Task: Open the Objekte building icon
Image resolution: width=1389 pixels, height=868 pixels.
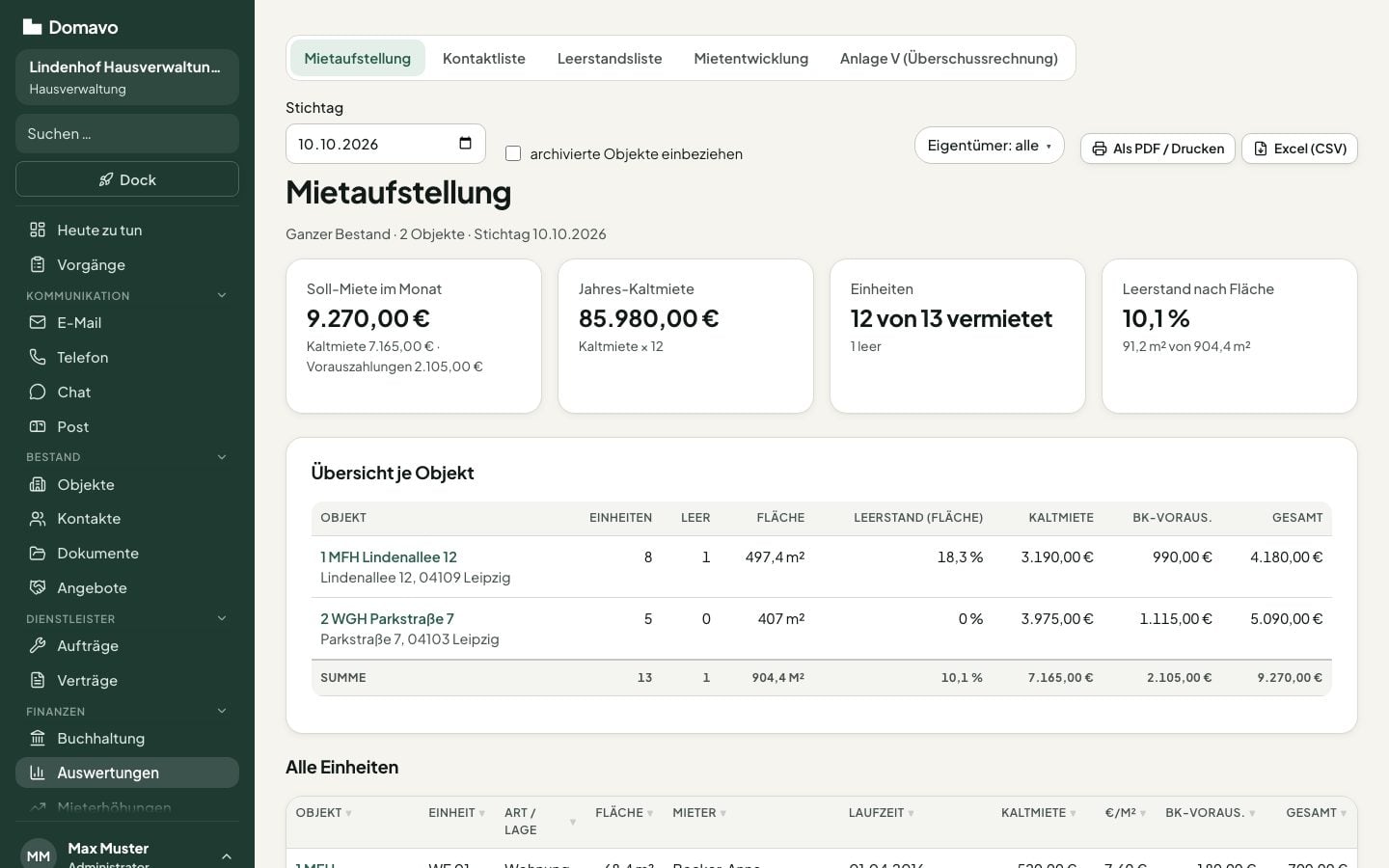Action: (x=38, y=484)
